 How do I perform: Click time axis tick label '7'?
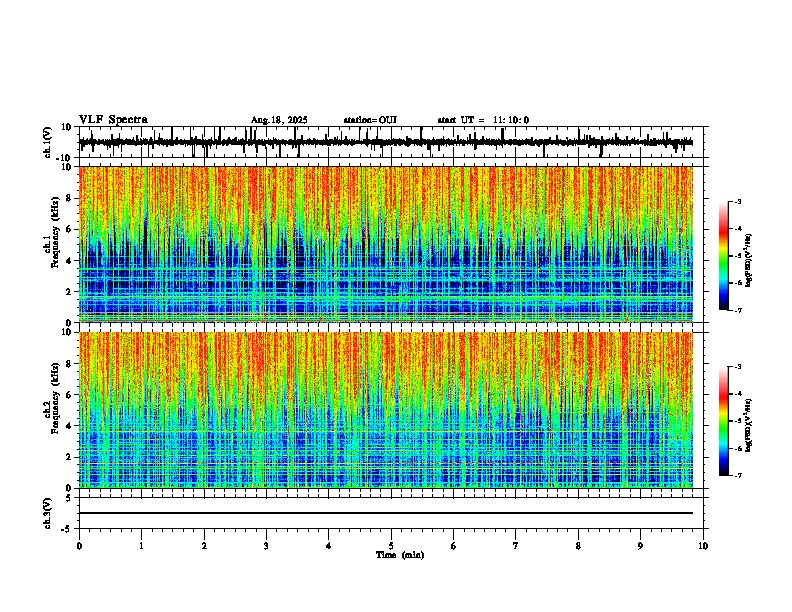tap(516, 546)
